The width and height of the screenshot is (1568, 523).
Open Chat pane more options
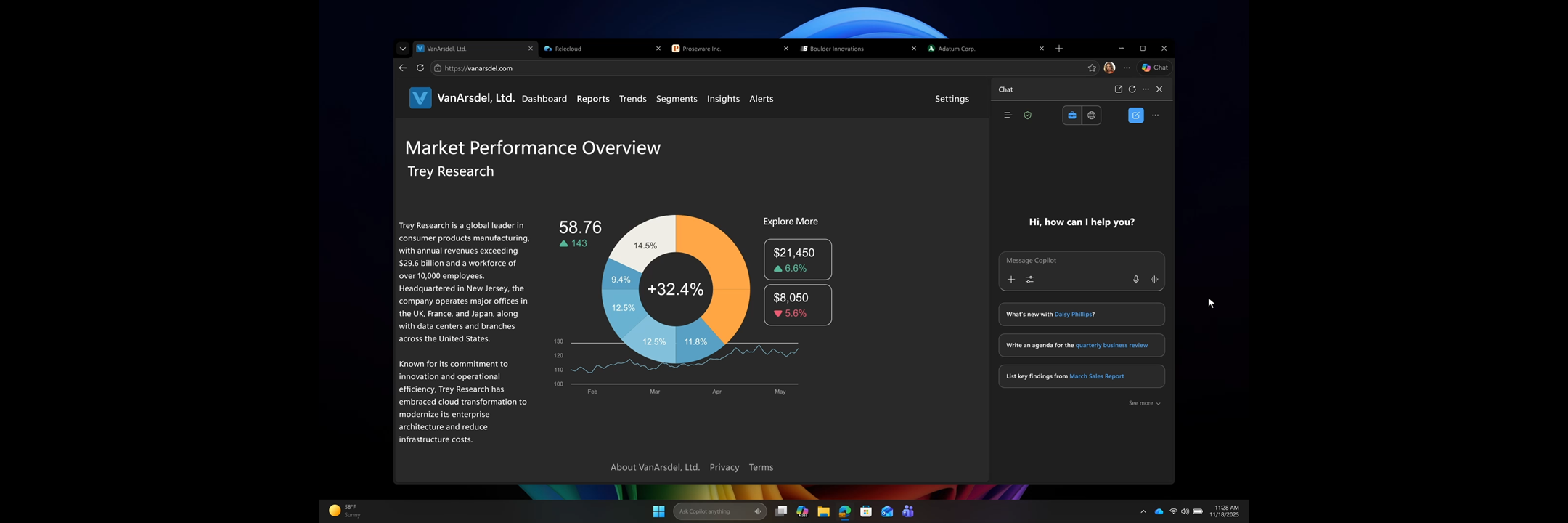point(1146,89)
